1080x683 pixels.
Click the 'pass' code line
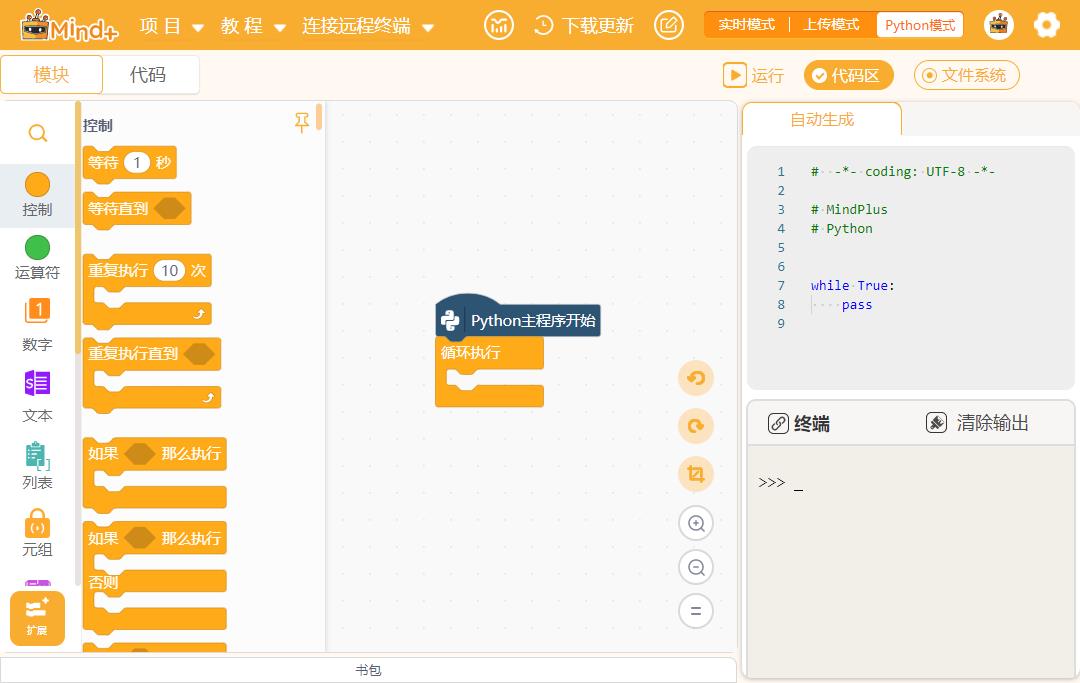[x=856, y=304]
